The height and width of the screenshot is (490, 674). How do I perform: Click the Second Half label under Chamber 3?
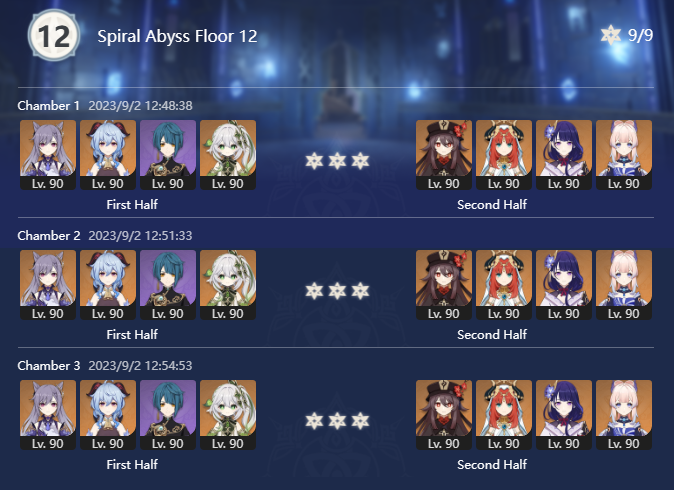tap(492, 464)
